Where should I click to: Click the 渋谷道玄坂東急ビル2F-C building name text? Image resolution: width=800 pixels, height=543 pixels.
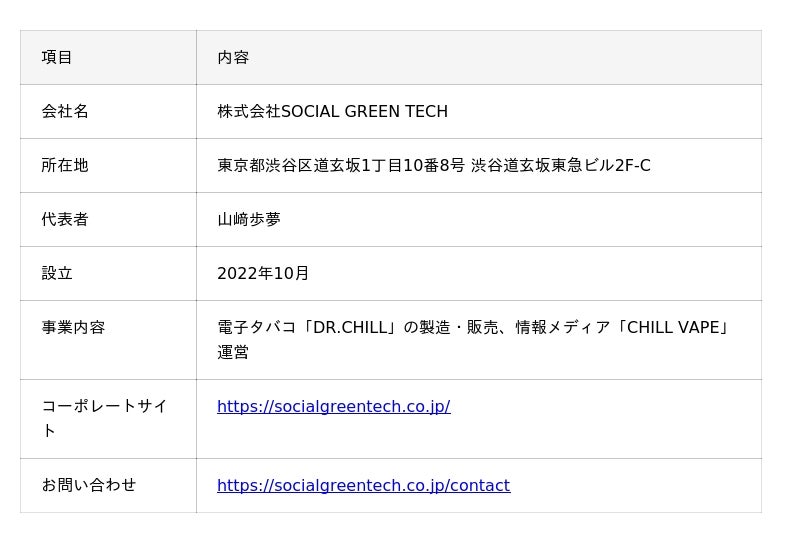click(561, 165)
